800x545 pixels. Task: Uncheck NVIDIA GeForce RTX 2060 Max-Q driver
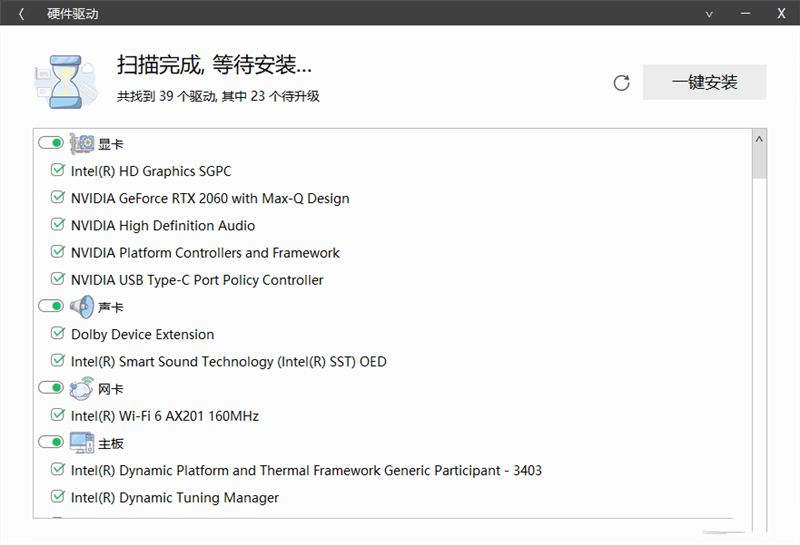click(58, 197)
